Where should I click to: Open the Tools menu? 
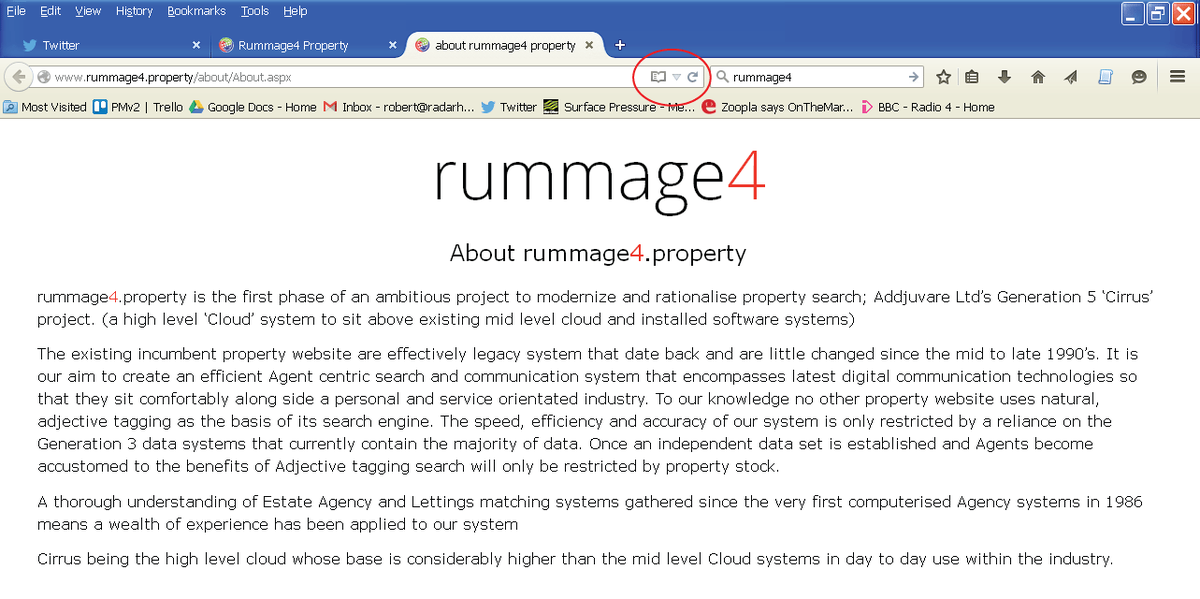(x=255, y=11)
